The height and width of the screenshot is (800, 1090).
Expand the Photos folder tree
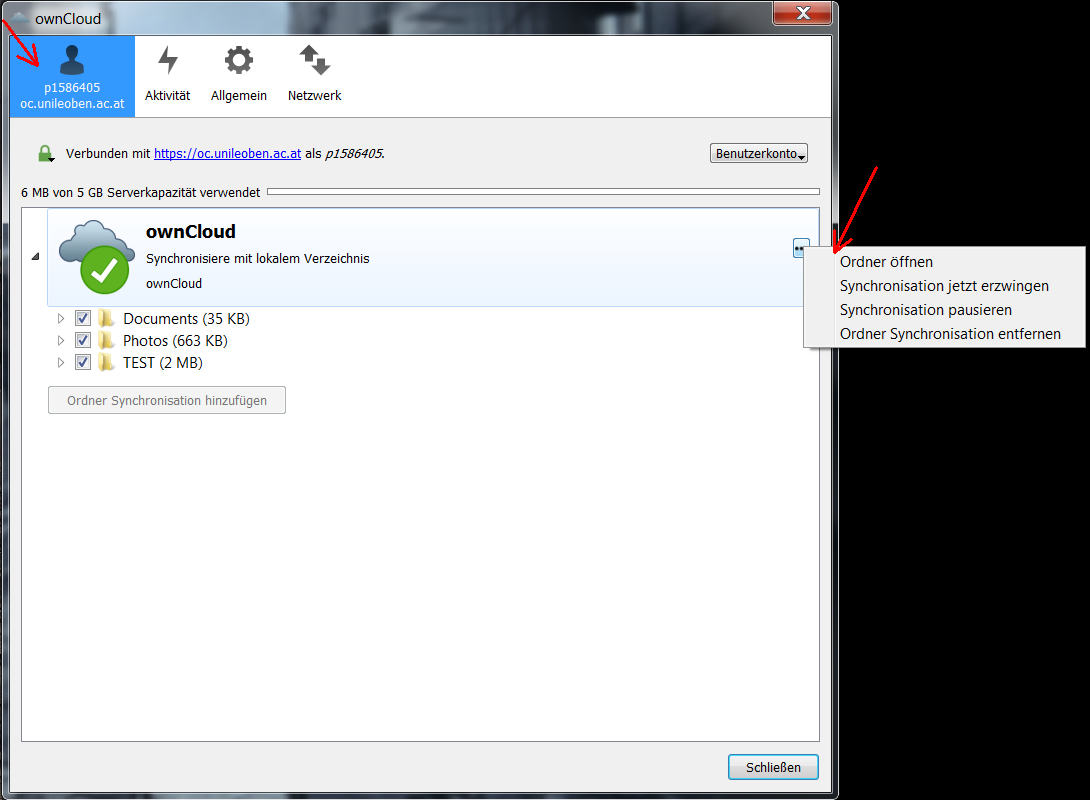(61, 341)
